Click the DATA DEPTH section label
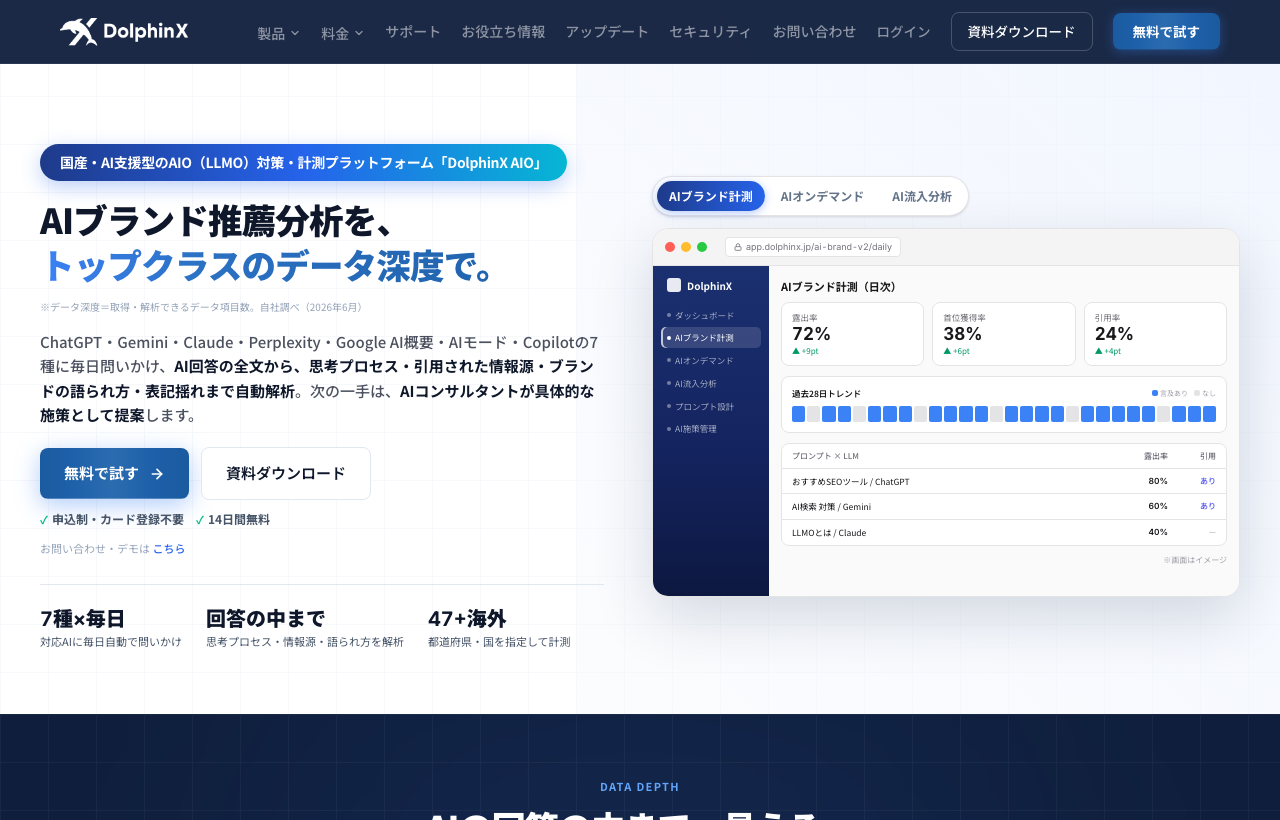The image size is (1280, 820). [x=640, y=787]
